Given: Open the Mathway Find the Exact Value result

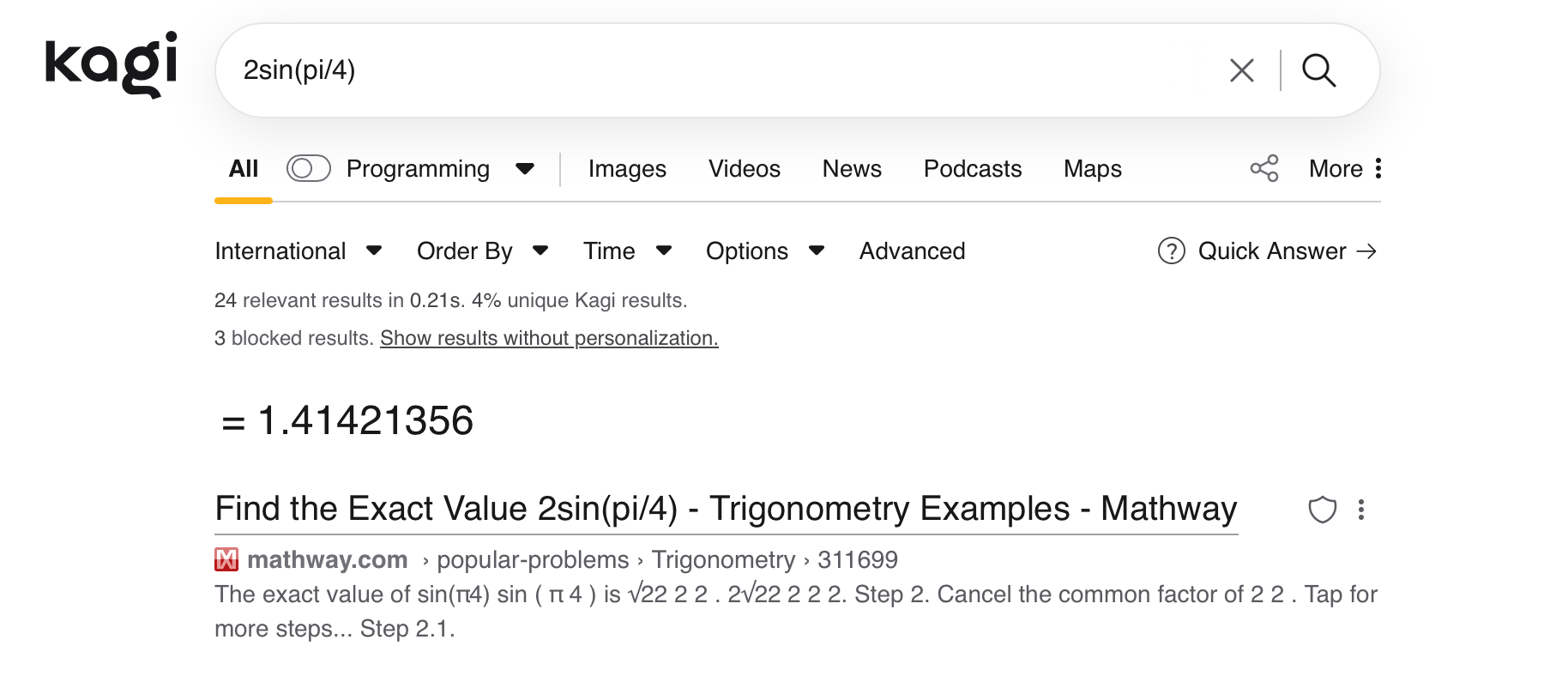Looking at the screenshot, I should point(726,509).
